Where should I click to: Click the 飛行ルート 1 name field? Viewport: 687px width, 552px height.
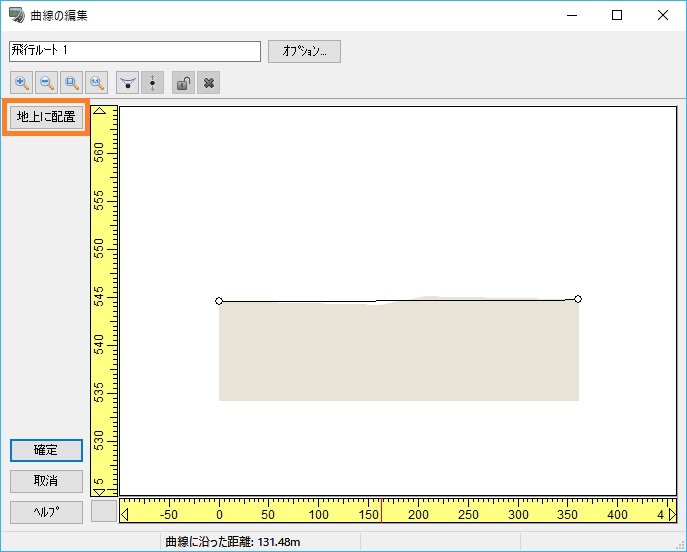tap(135, 51)
